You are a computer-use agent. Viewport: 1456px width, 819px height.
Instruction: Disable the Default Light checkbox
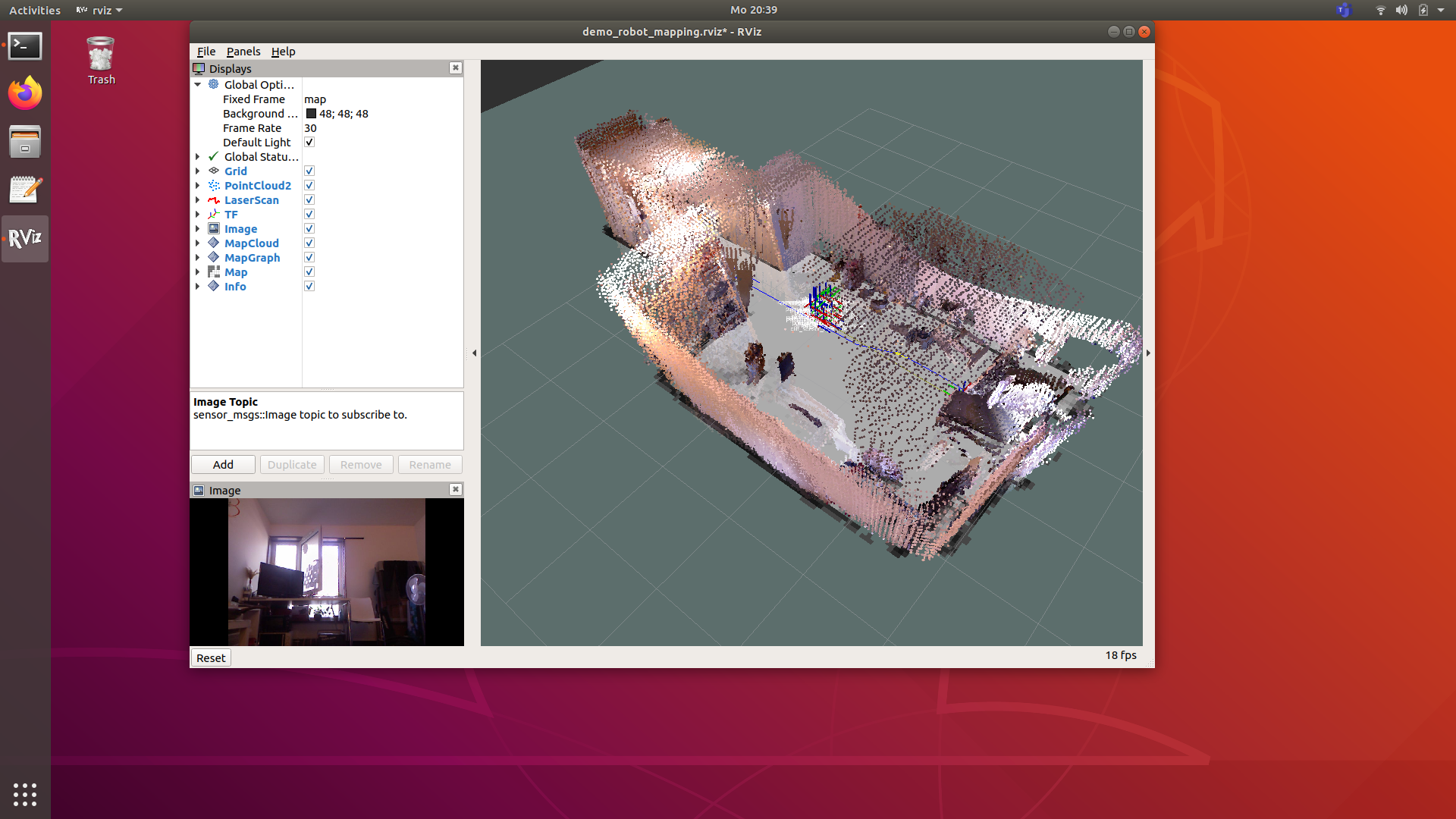tap(309, 143)
